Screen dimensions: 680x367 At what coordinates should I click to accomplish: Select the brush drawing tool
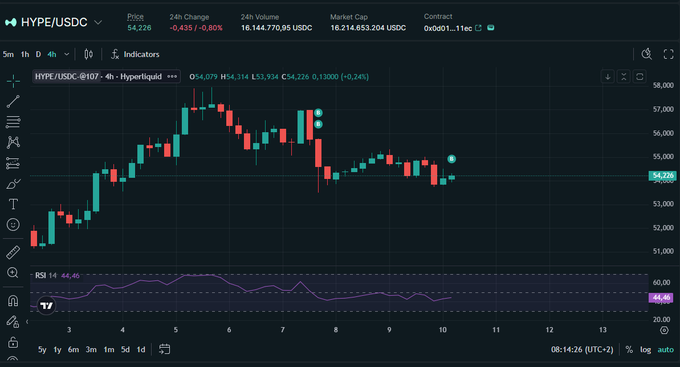coord(13,184)
